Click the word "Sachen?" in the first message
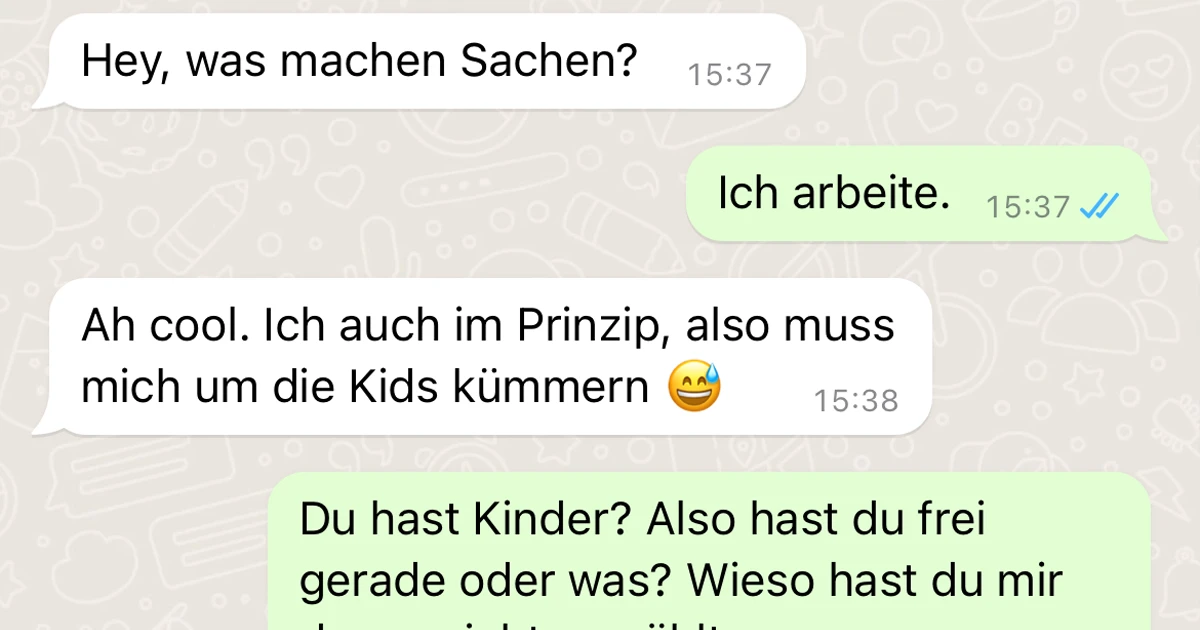The image size is (1200, 630). 548,62
